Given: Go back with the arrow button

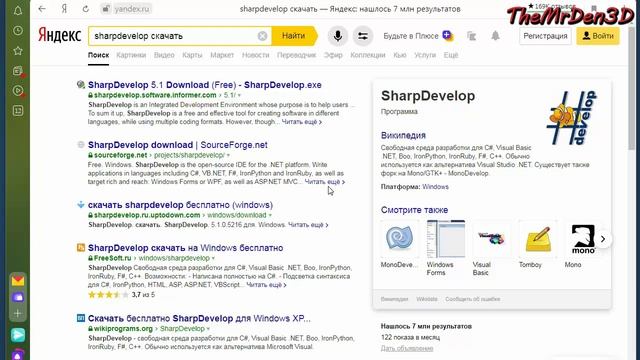Looking at the screenshot, I should point(42,9).
